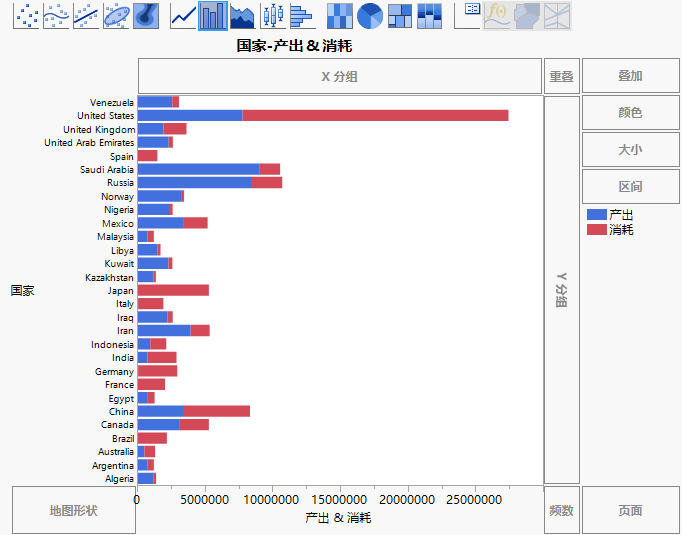This screenshot has height=535, width=682.
Task: Click the Ellipse element icon
Action: [x=117, y=15]
